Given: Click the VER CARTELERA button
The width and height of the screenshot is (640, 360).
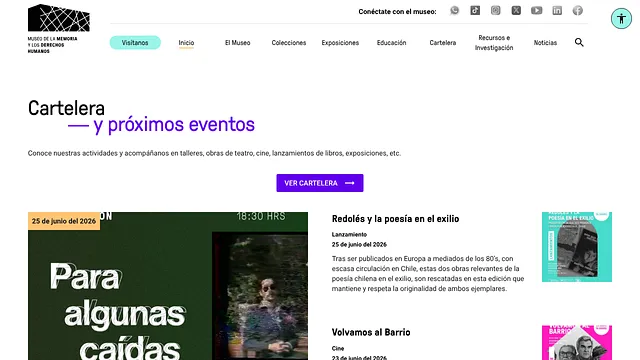Looking at the screenshot, I should [320, 183].
